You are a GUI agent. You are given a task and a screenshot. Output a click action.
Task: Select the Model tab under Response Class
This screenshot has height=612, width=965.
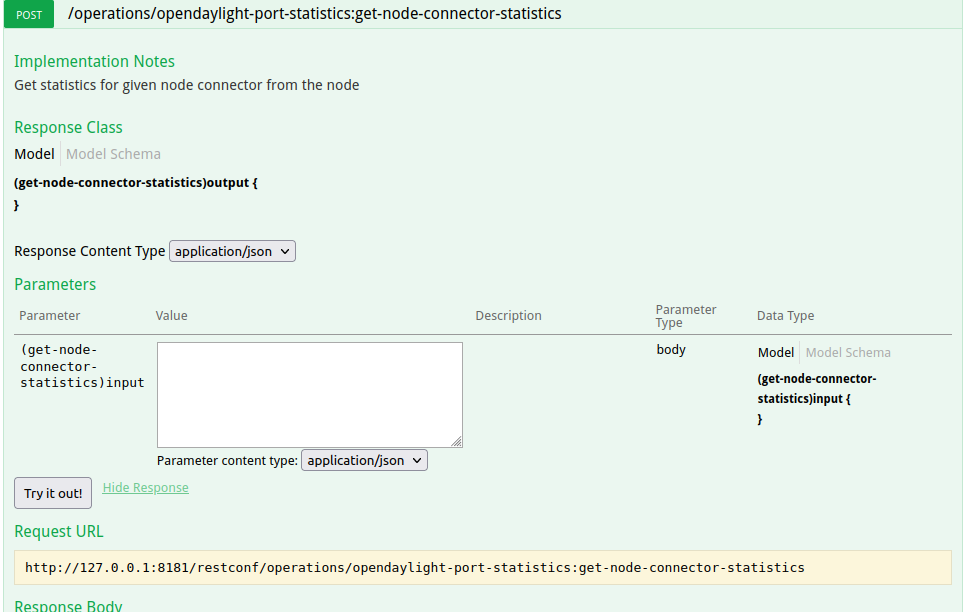34,154
